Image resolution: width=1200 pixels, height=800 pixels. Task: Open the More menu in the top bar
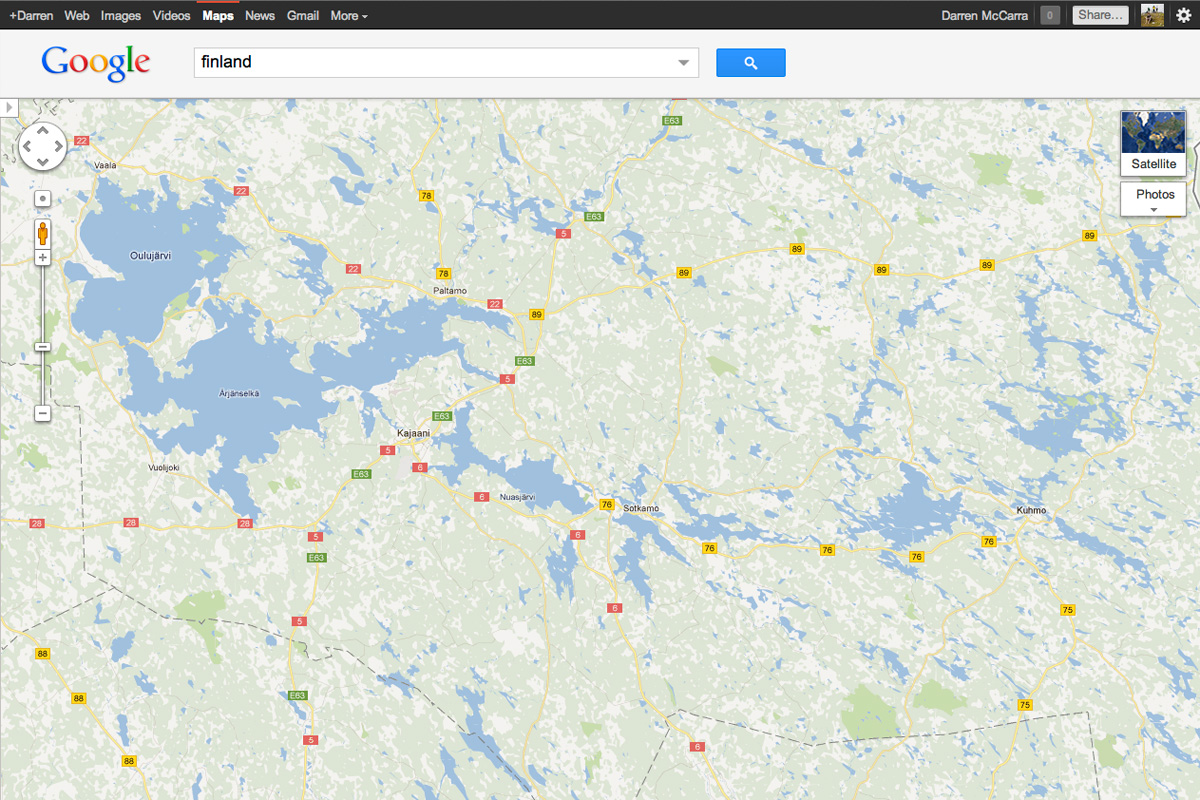pos(348,15)
